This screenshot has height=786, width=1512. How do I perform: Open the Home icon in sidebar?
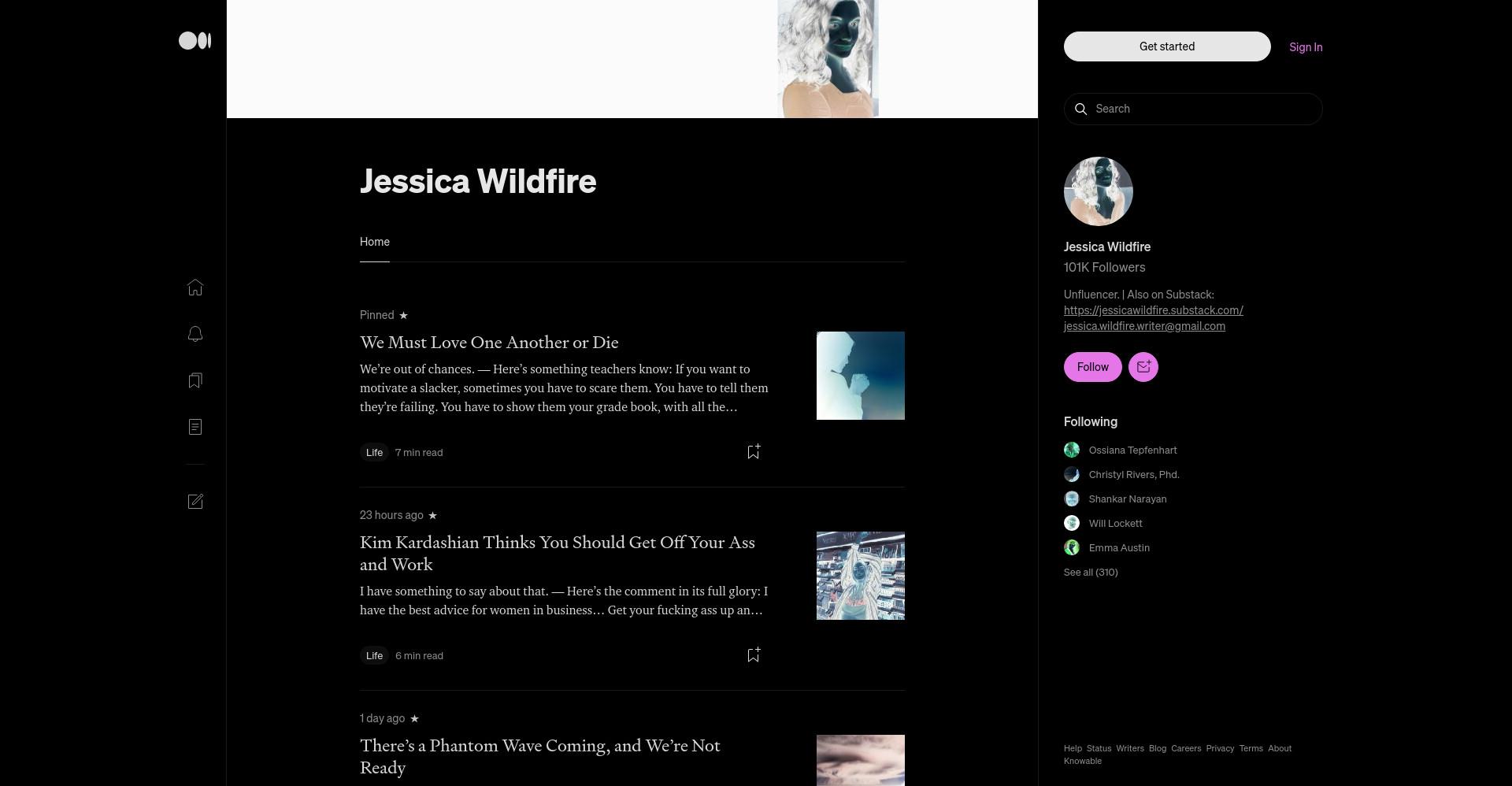[195, 287]
